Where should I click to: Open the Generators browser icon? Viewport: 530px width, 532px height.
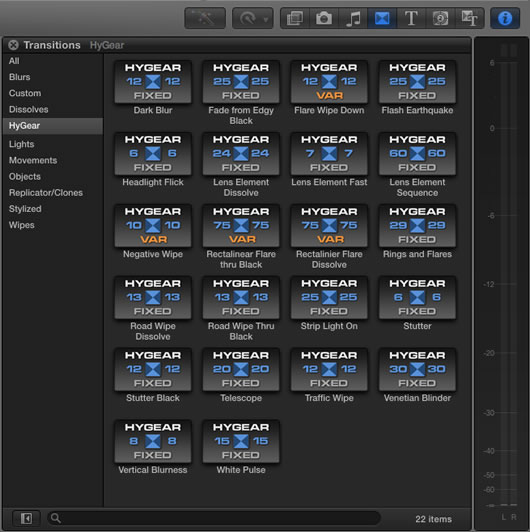tap(440, 18)
